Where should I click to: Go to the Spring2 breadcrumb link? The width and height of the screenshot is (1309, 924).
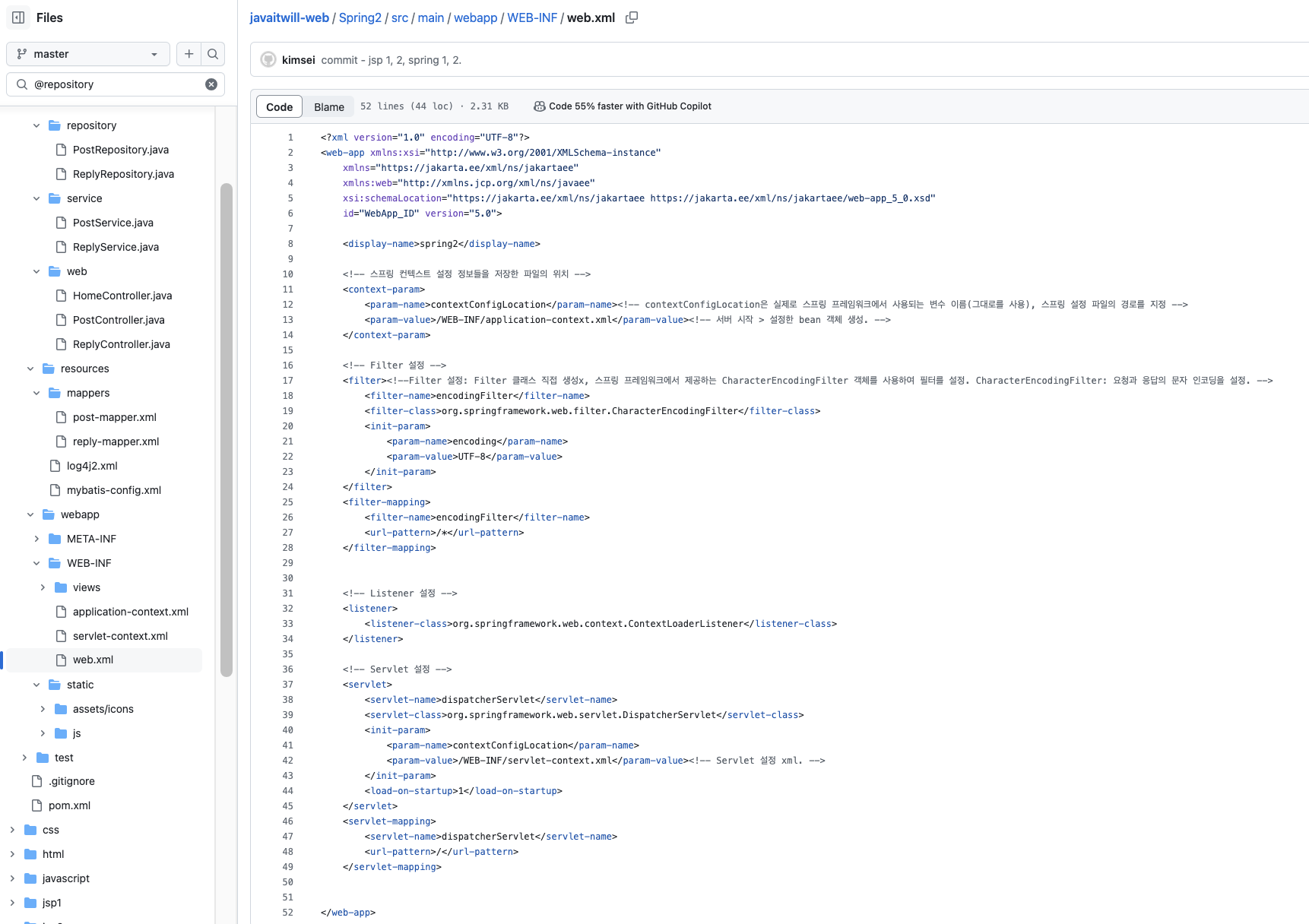[x=360, y=17]
